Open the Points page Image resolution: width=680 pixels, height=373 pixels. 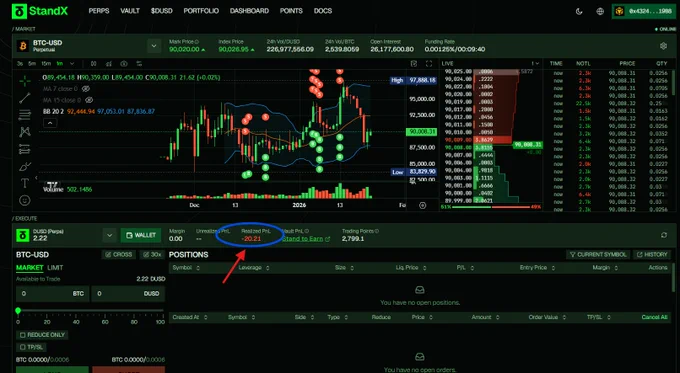[291, 11]
